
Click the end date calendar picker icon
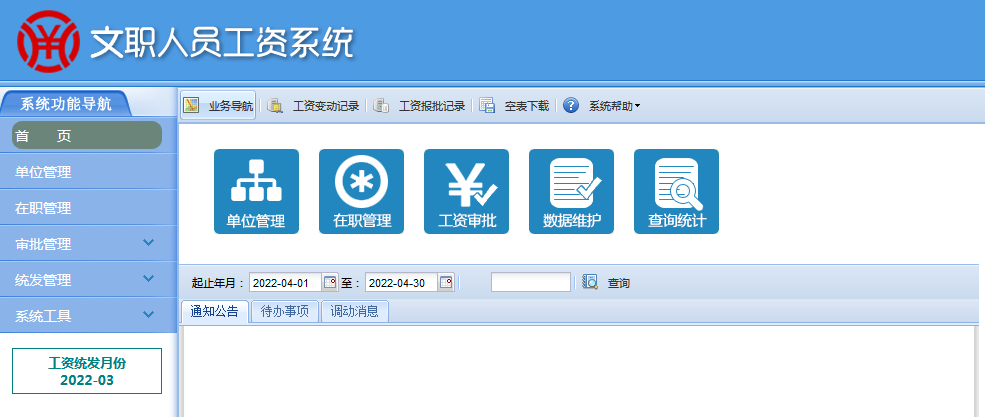(x=446, y=283)
